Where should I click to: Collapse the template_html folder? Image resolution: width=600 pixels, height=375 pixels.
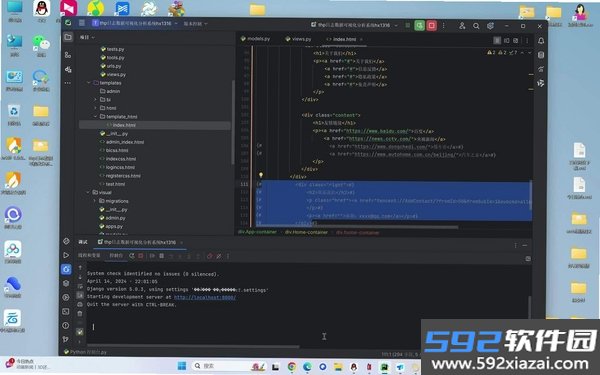tap(96, 116)
